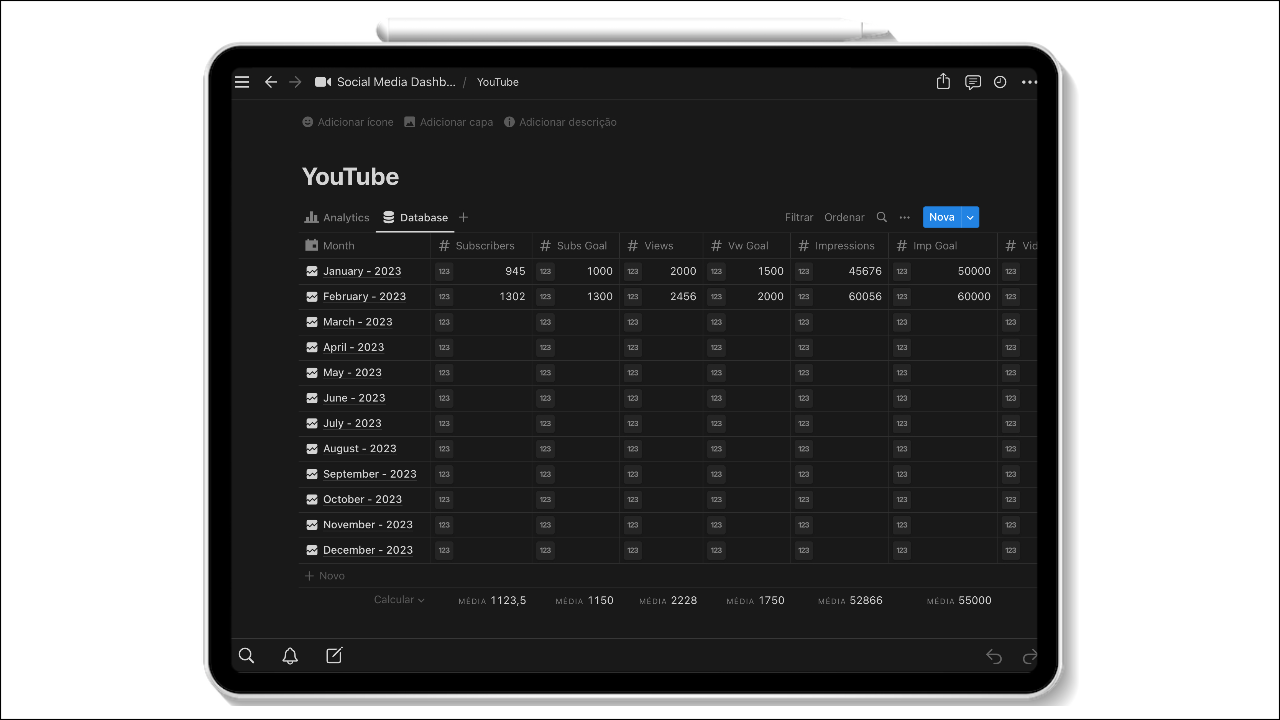Click the January - 2023 page icon

click(312, 271)
